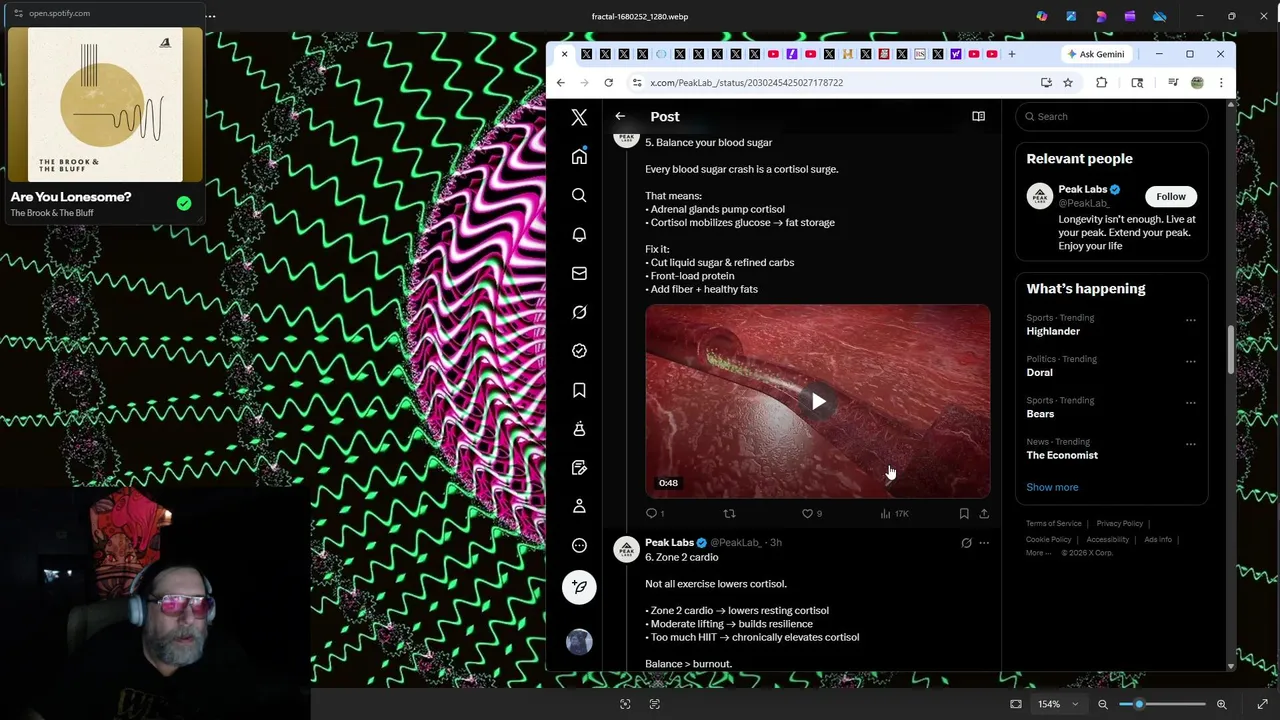Viewport: 1280px width, 720px height.
Task: Enter fullscreen in the photo viewer
Action: pyautogui.click(x=1262, y=704)
